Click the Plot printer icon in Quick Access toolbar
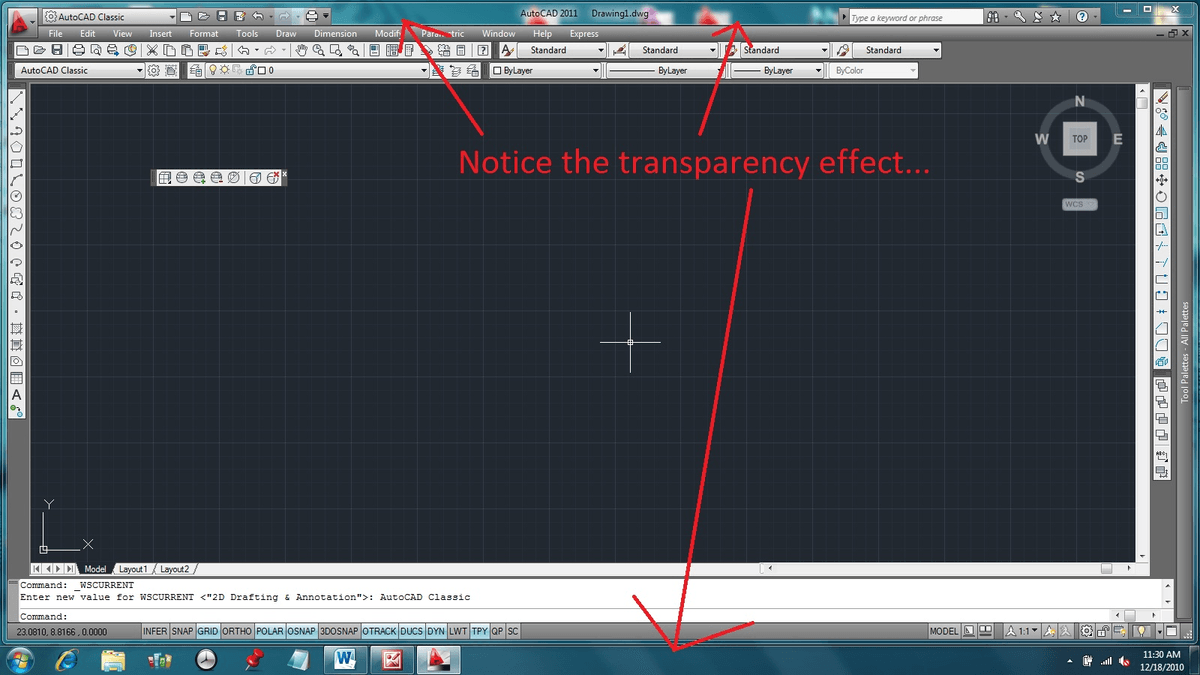1200x675 pixels. tap(312, 17)
